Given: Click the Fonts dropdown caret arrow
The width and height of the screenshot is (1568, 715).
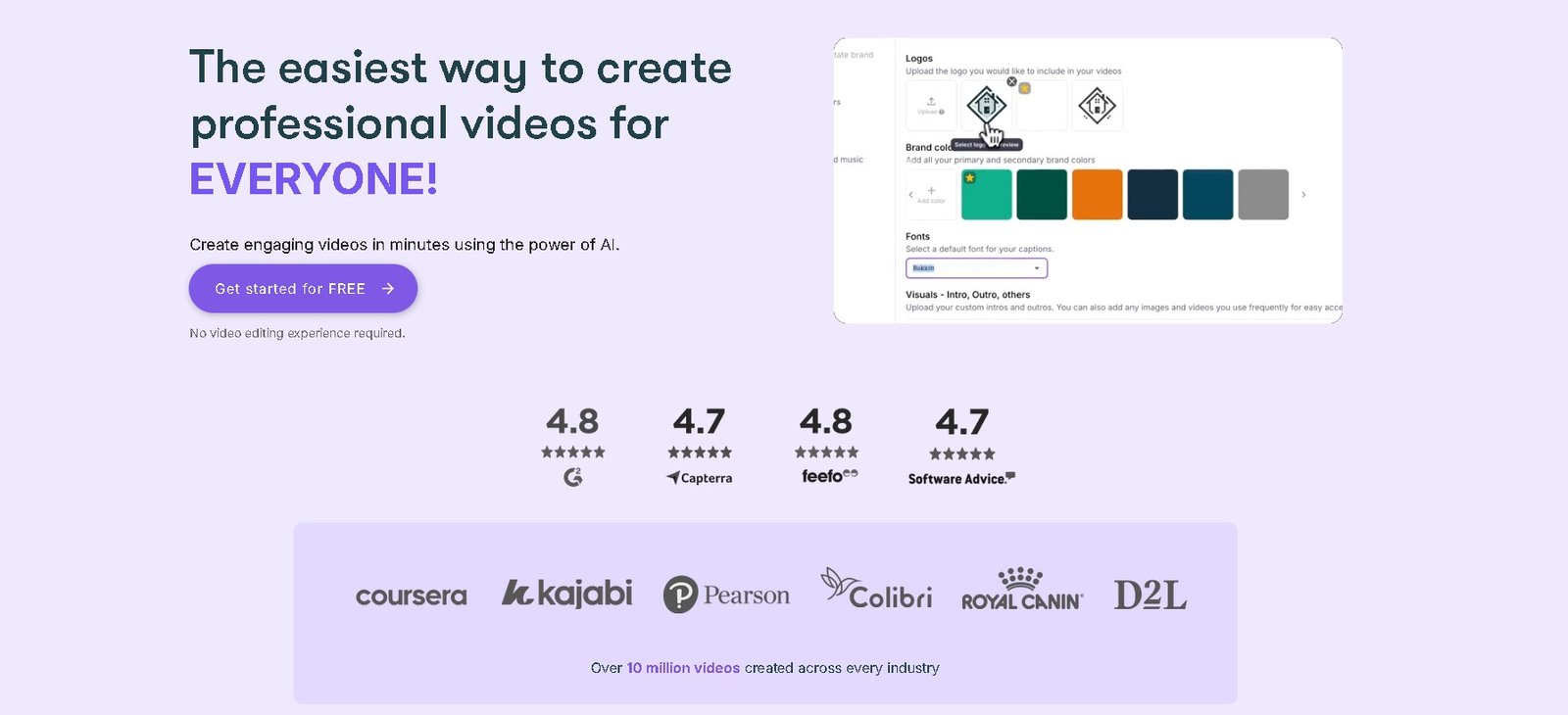Looking at the screenshot, I should (x=1037, y=268).
